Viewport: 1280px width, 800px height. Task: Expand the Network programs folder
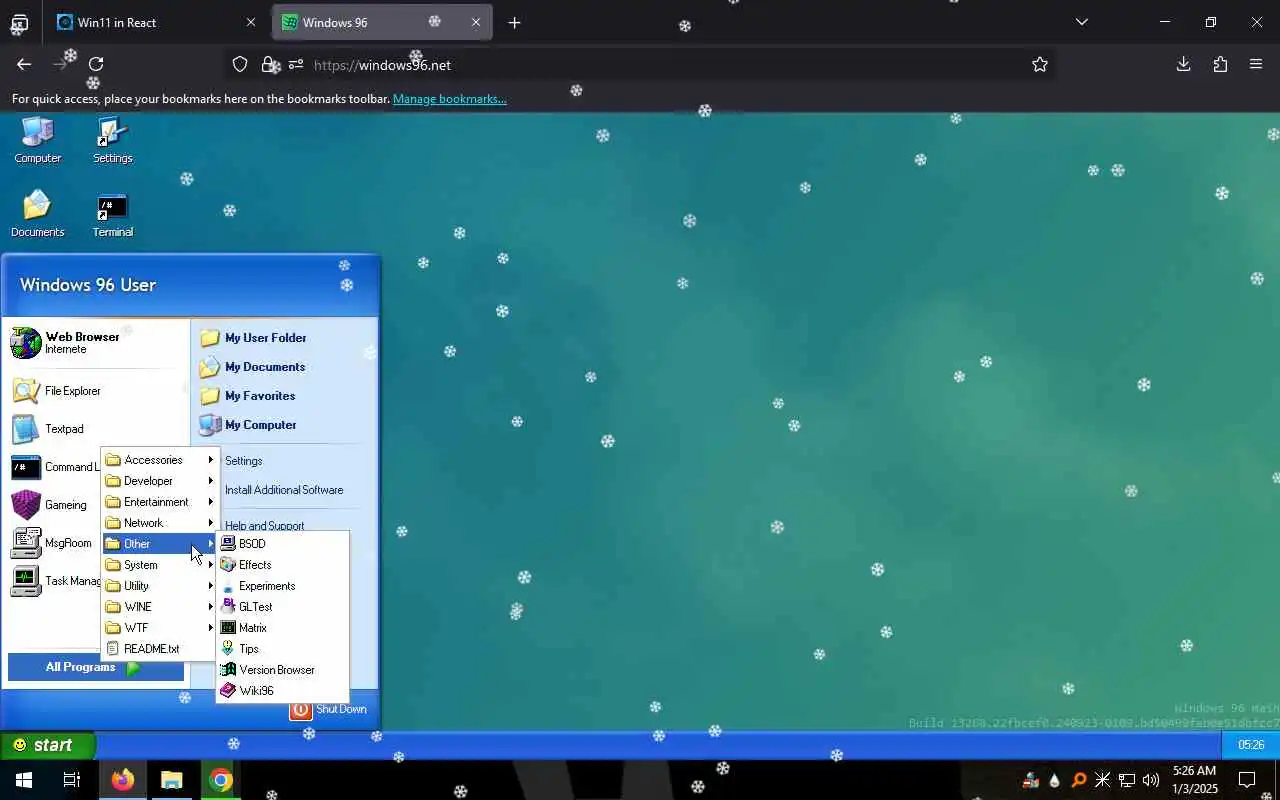point(160,523)
